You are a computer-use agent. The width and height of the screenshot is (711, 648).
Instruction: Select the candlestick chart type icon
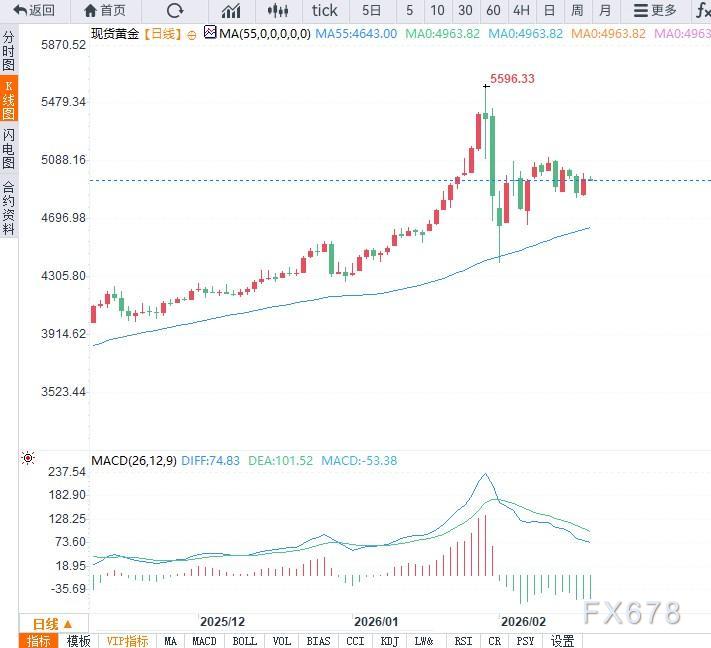[279, 11]
